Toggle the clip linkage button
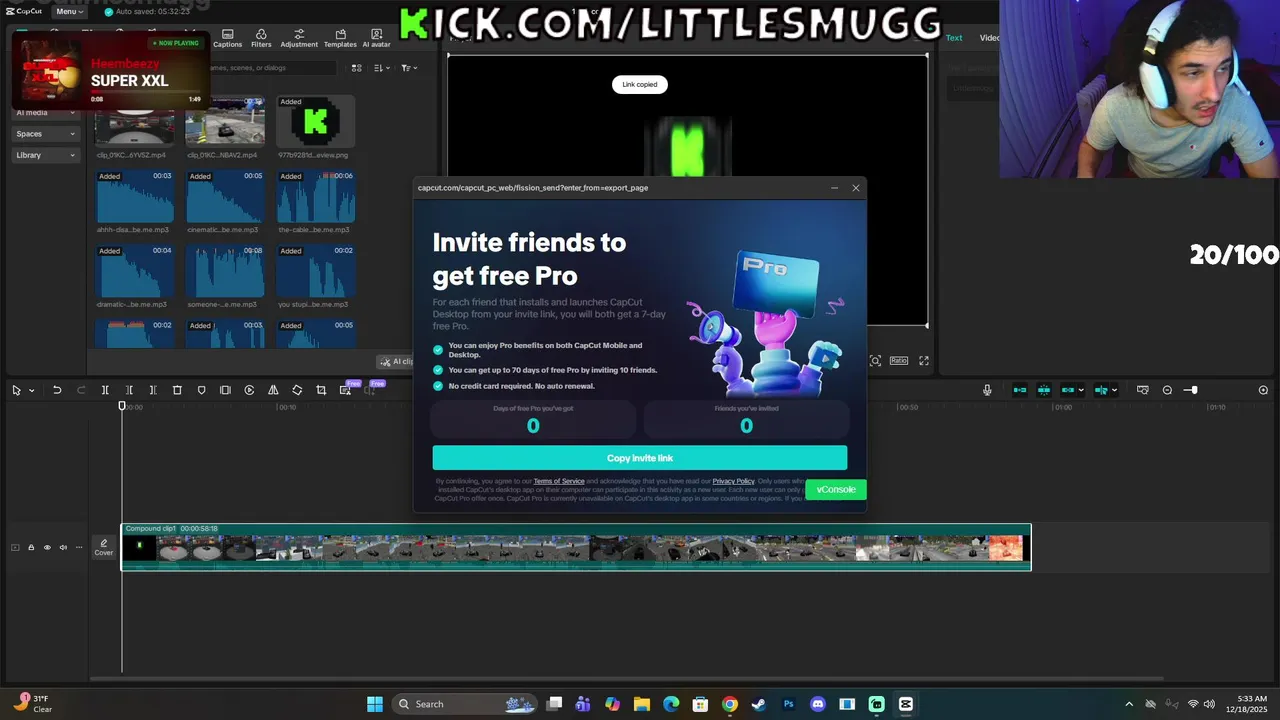Screen dimensions: 1280x720 (1067, 390)
